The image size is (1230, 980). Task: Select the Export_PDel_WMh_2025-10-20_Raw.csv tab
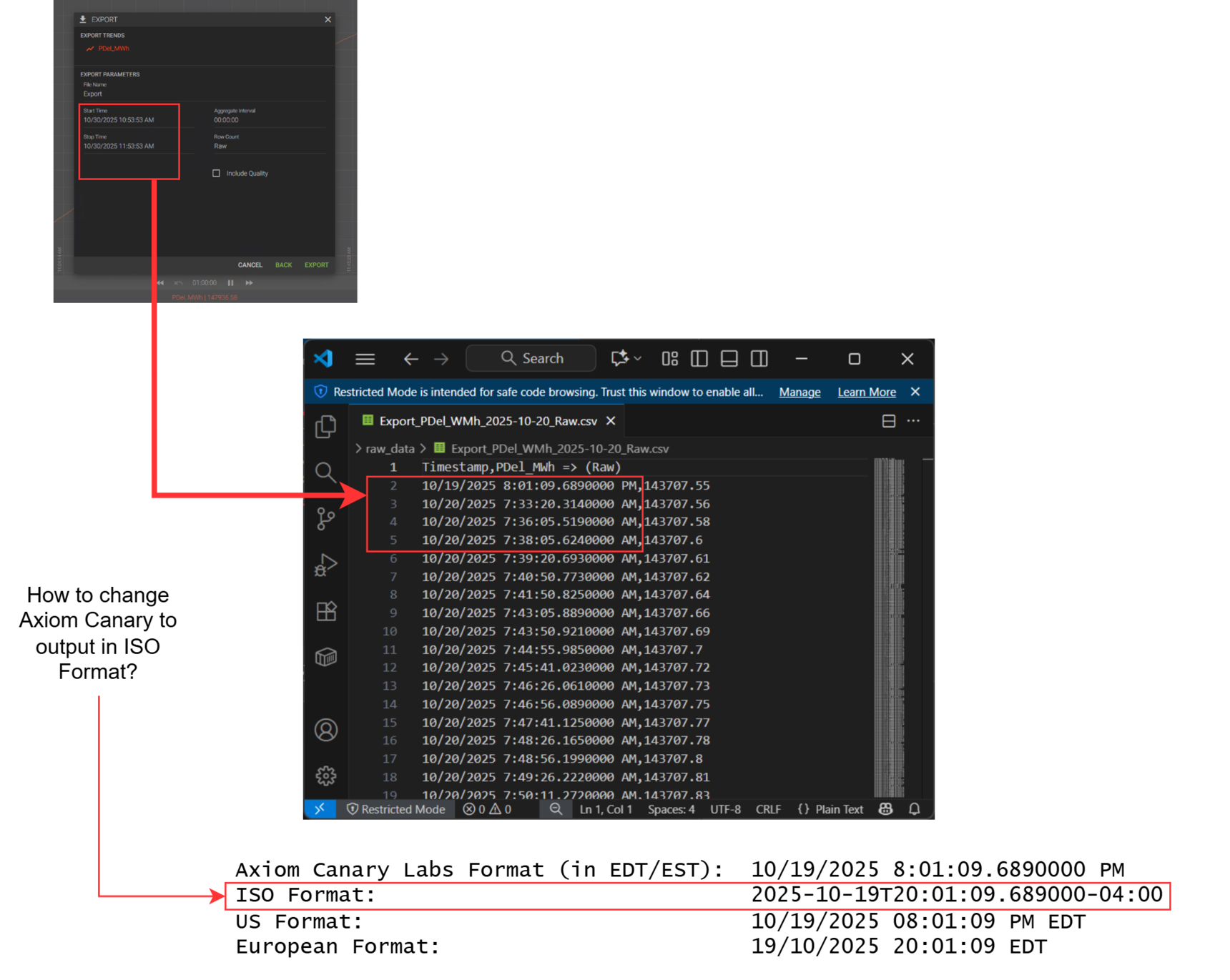coord(488,421)
